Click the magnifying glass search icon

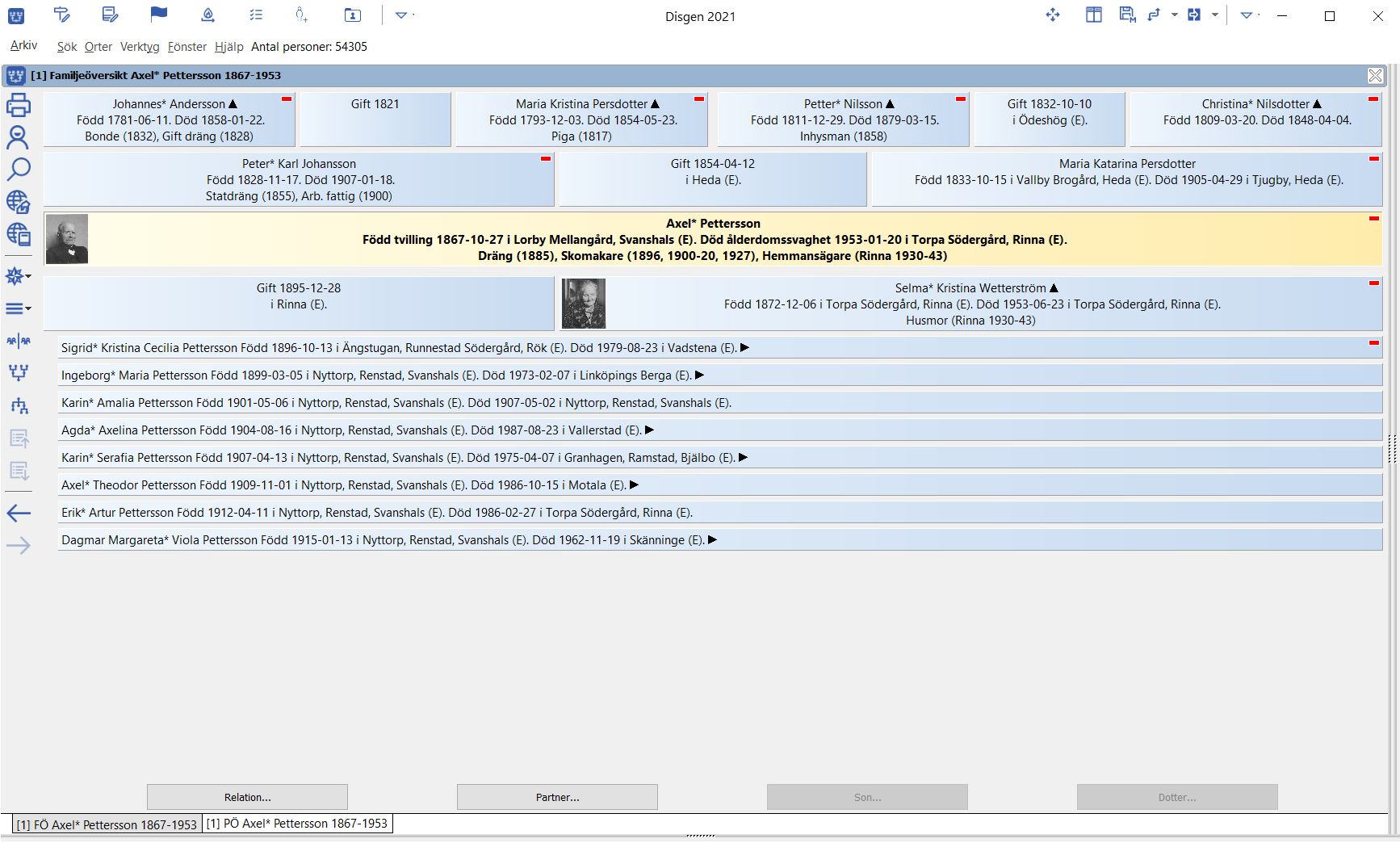click(x=18, y=169)
